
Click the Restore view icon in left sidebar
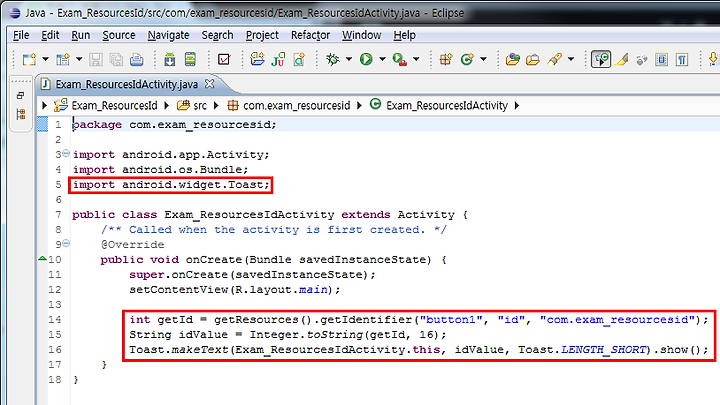20,96
